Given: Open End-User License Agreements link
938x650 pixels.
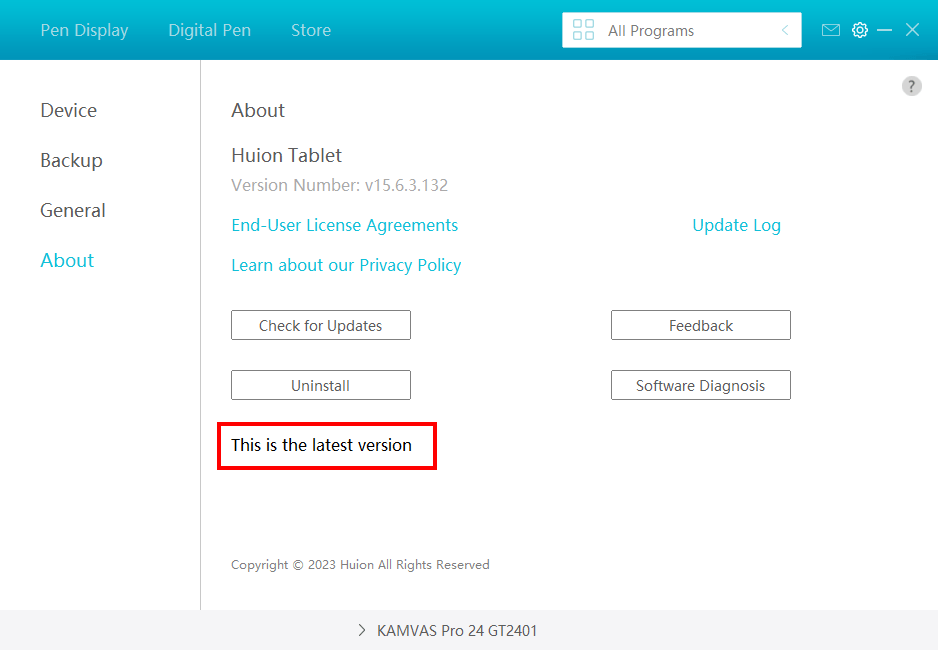Looking at the screenshot, I should pos(345,225).
